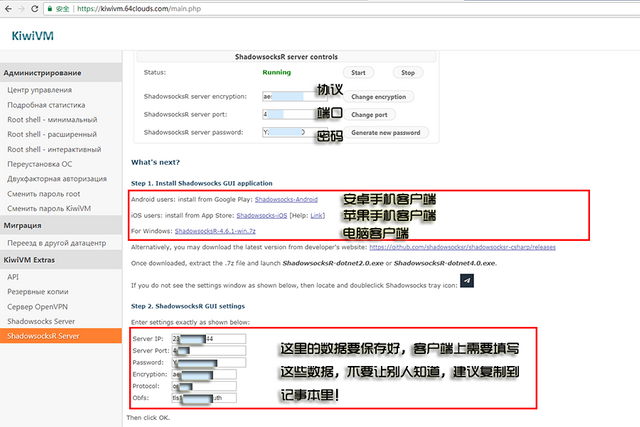Open Центр управления in sidebar
The image size is (640, 427).
point(40,90)
